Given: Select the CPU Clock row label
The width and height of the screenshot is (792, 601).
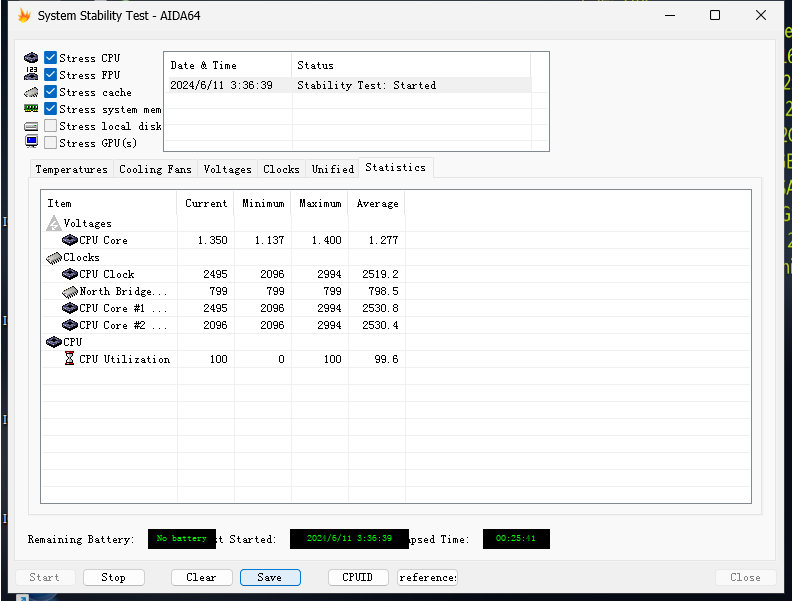Looking at the screenshot, I should (x=107, y=274).
